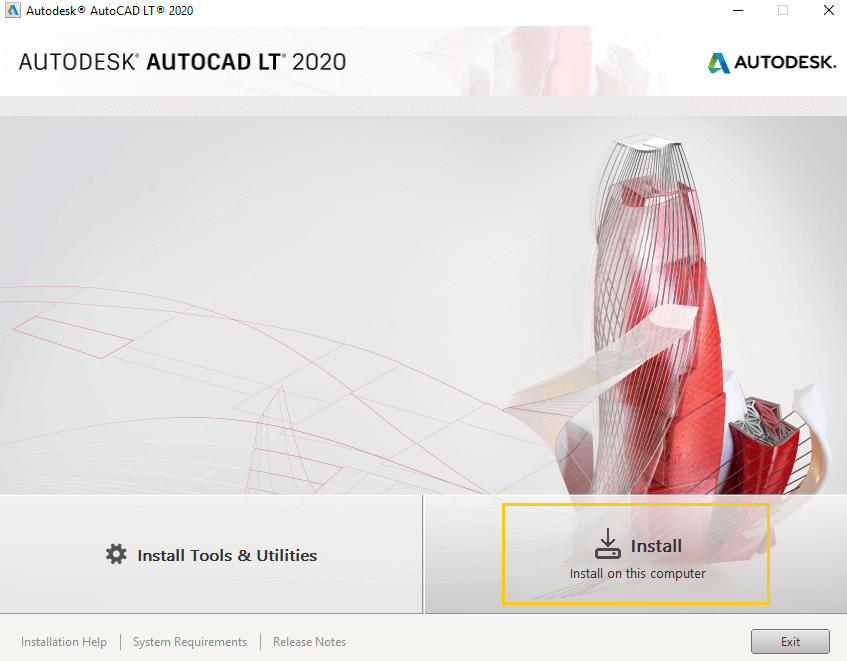
Task: Click the Install on this computer subtitle text
Action: 637,573
